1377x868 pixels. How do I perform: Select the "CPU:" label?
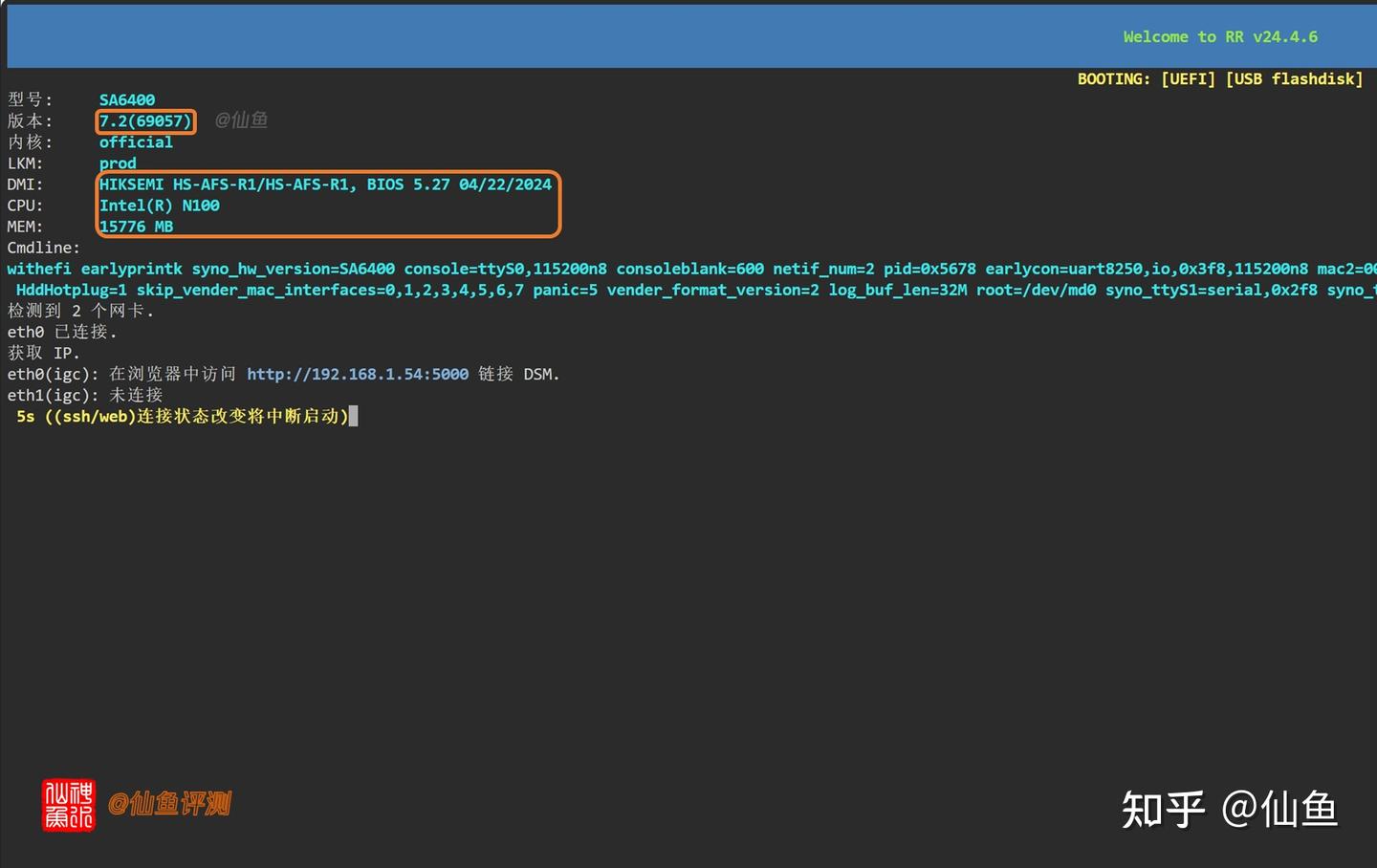26,206
